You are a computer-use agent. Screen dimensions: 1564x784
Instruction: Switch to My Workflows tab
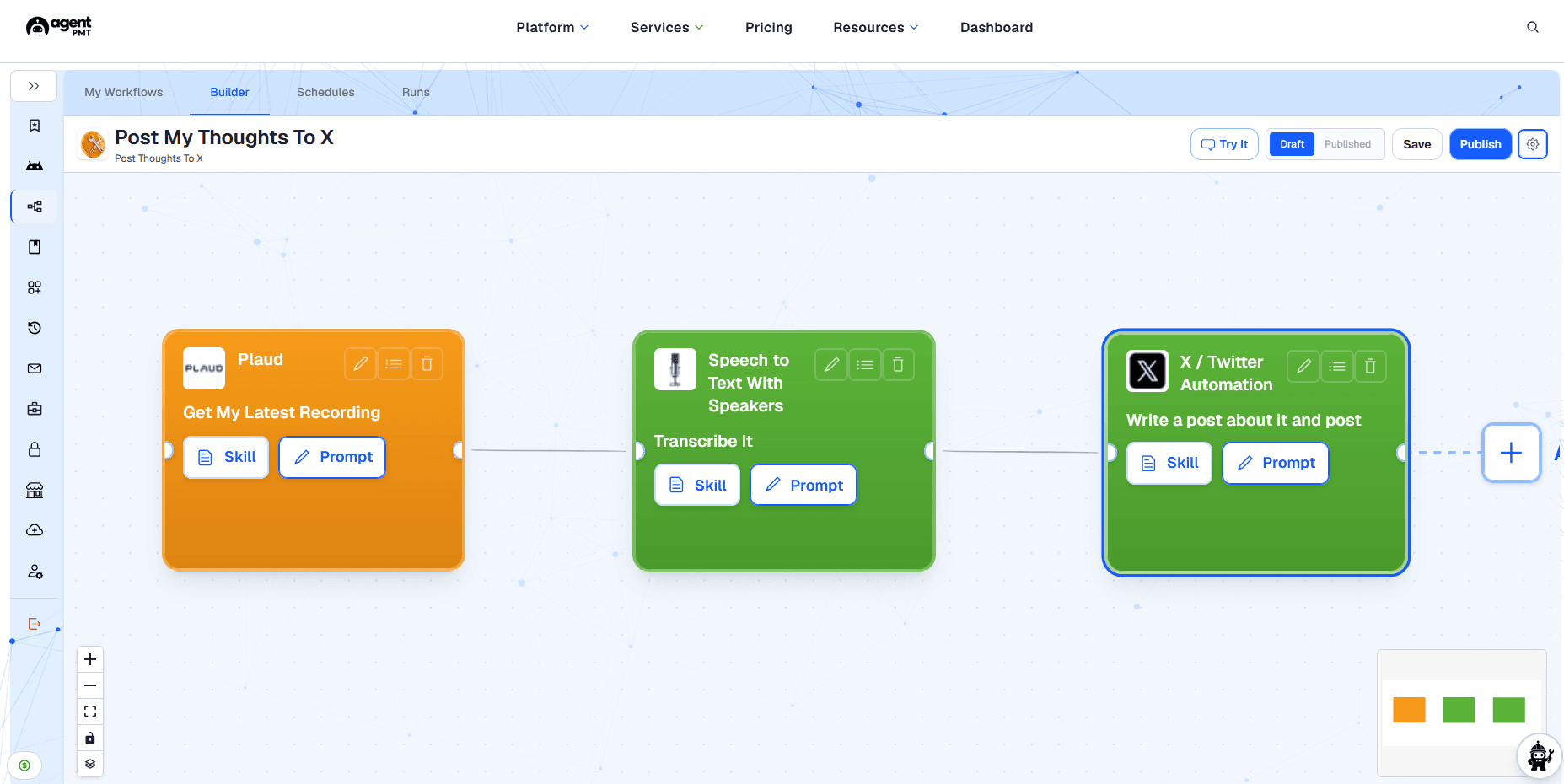click(x=124, y=92)
